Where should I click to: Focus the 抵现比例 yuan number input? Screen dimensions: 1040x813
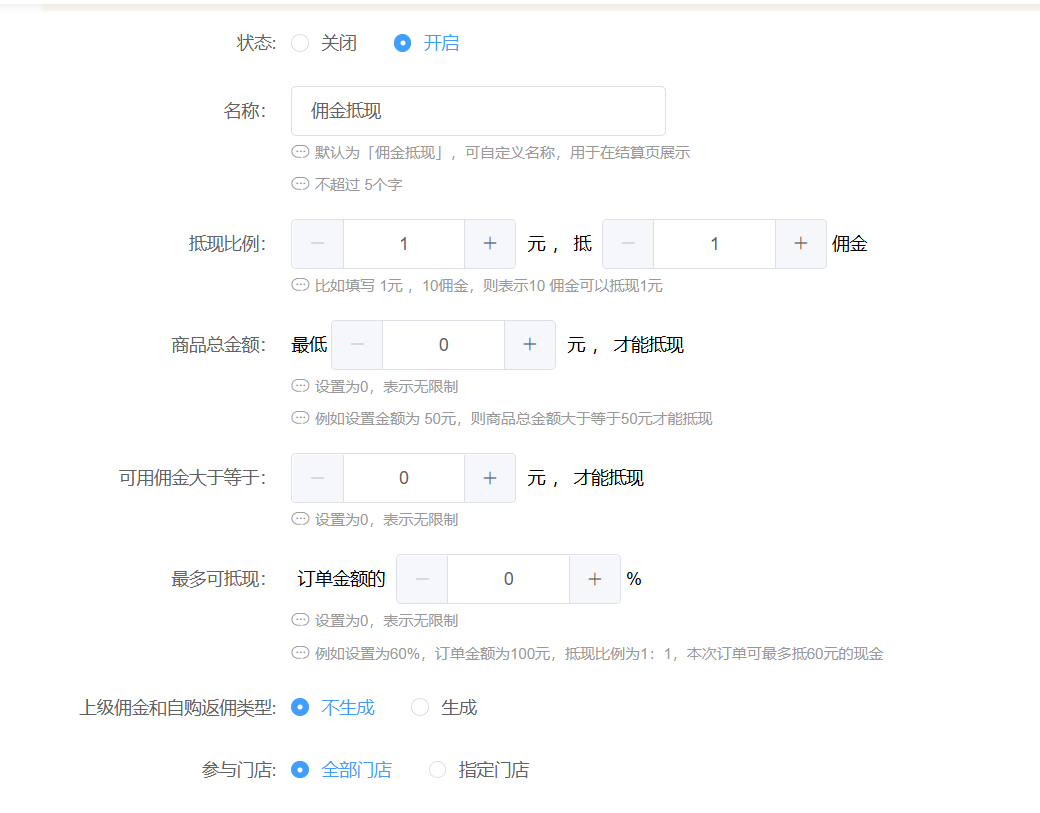coord(404,244)
